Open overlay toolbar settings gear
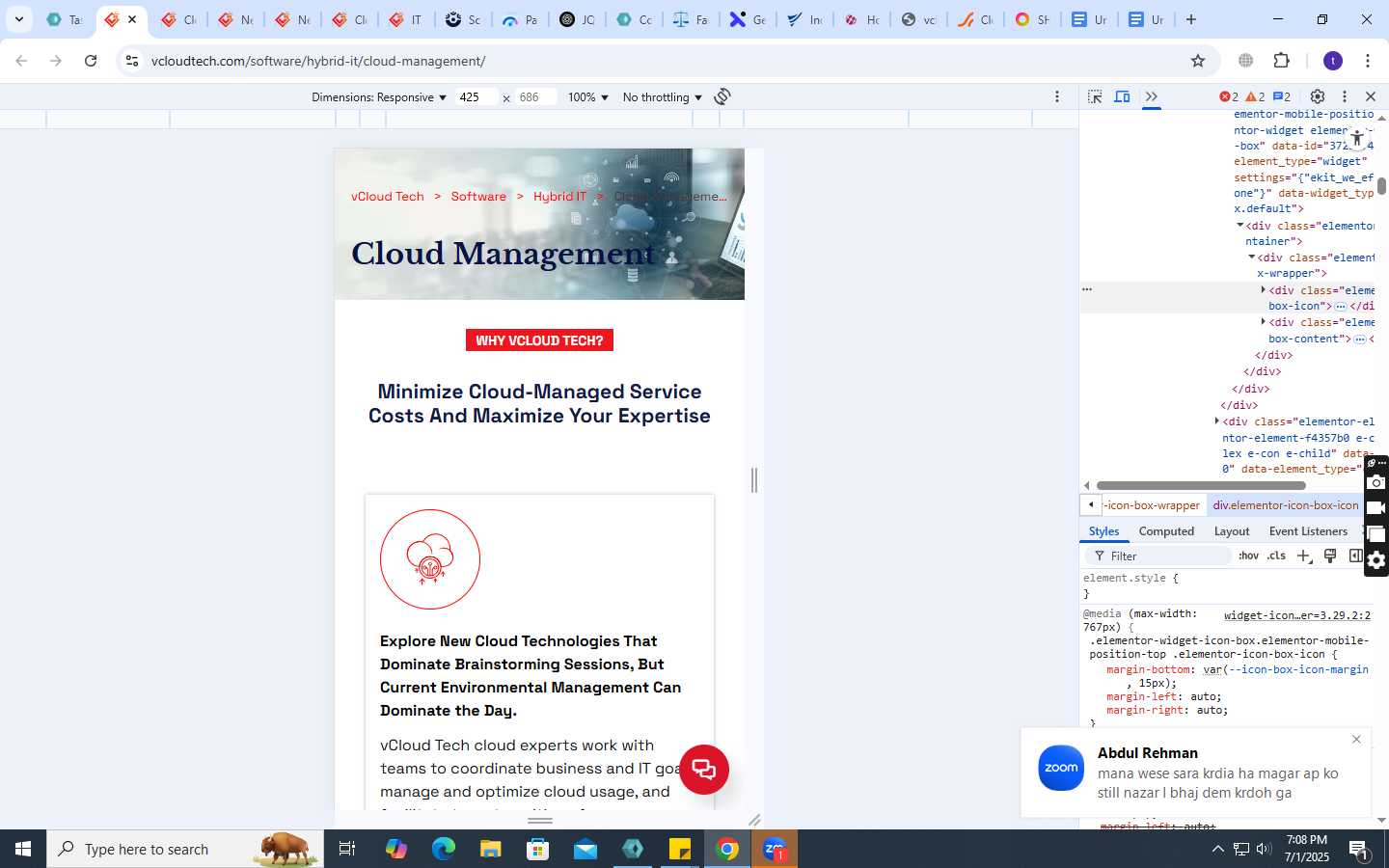This screenshot has height=868, width=1389. (1376, 560)
